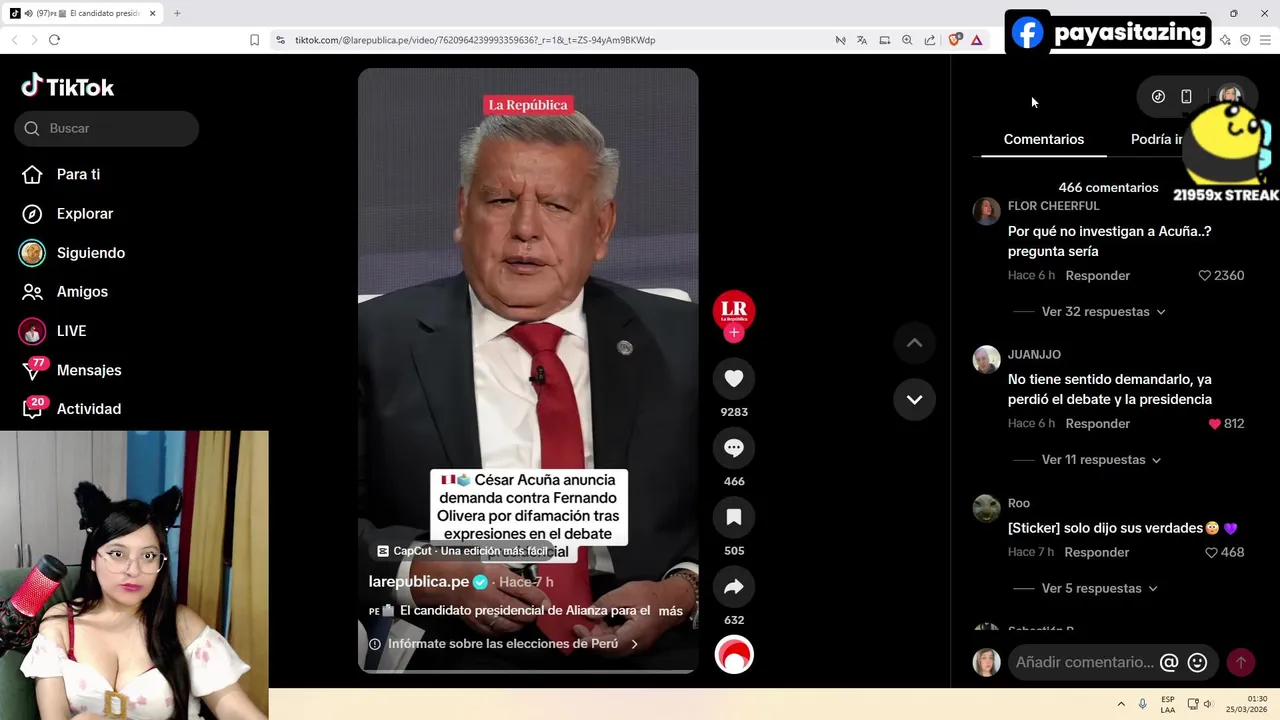Screen dimensions: 1280x720
Task: Open emoji picker in comment box
Action: click(x=1198, y=662)
